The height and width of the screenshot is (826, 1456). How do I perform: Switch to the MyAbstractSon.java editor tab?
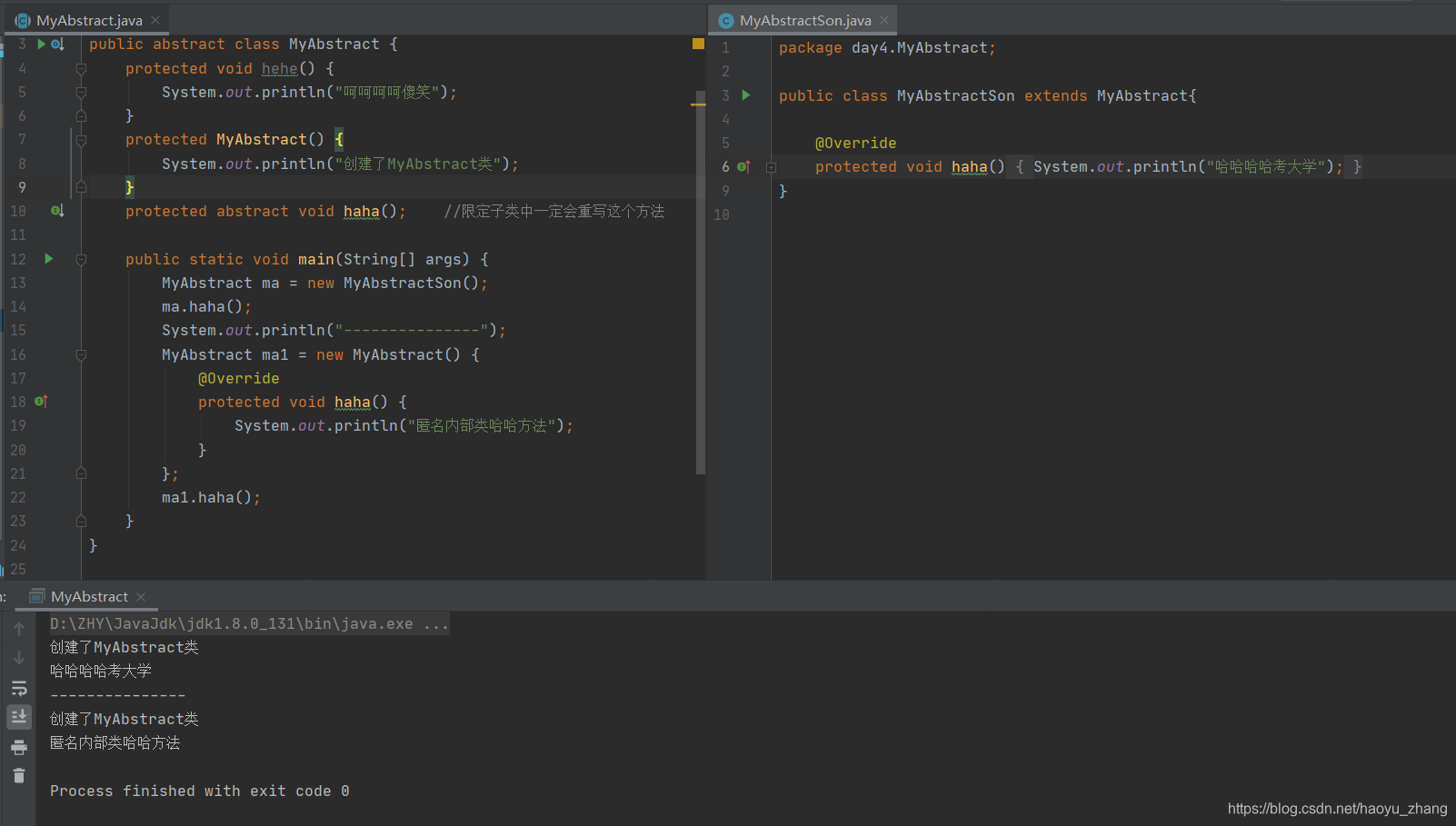coord(804,20)
